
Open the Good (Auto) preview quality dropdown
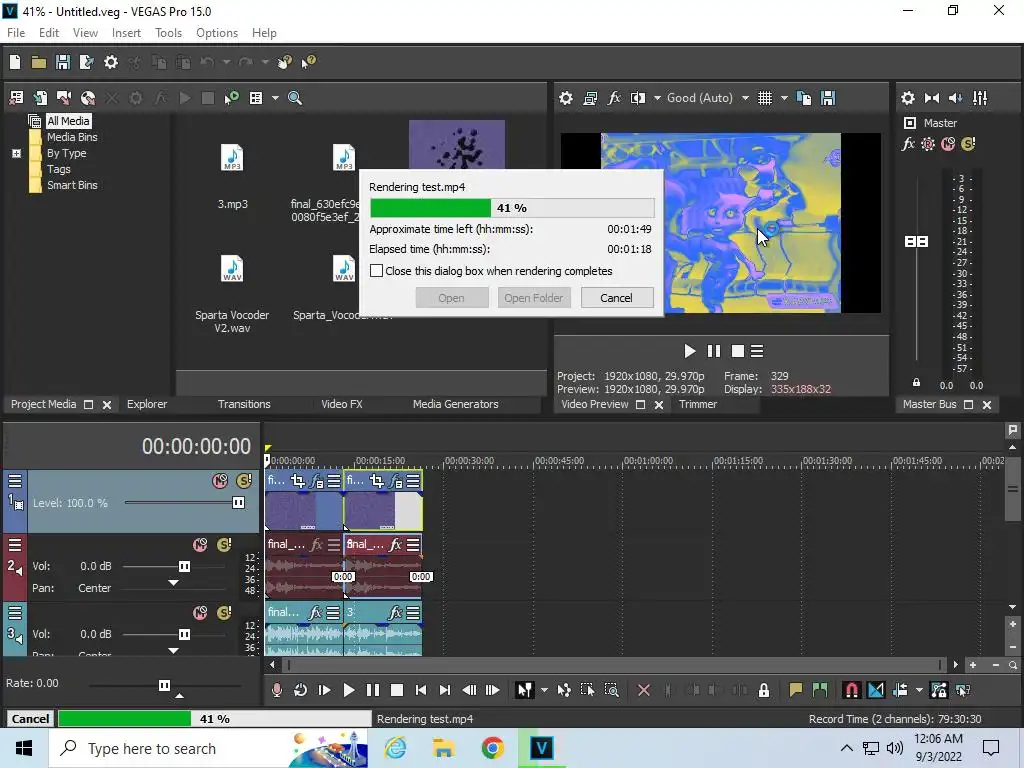click(745, 98)
